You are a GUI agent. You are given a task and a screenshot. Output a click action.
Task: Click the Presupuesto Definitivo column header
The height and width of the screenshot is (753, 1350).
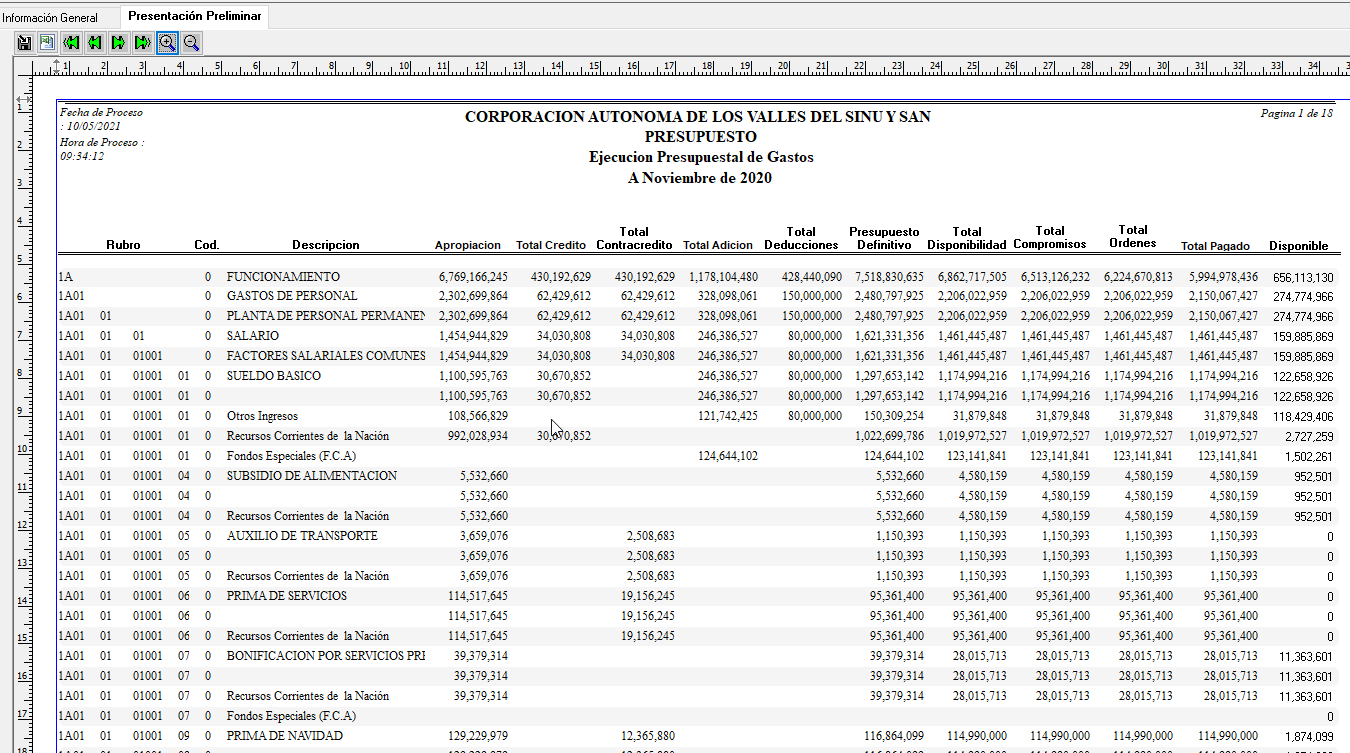pyautogui.click(x=884, y=238)
